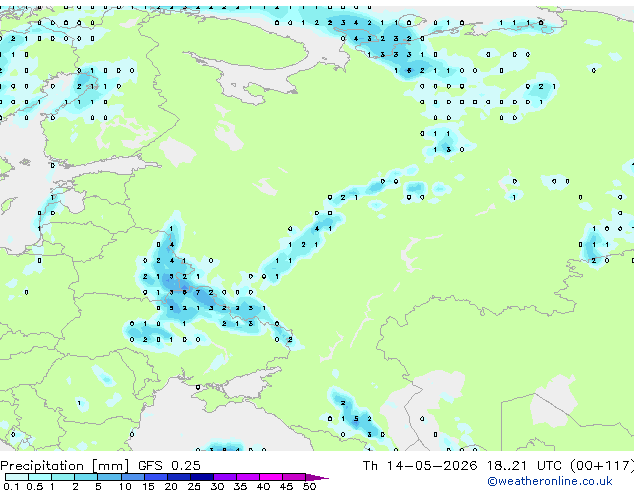The height and width of the screenshot is (490, 634).
Task: Select the 25 to 30 mm navy swatch
Action: coord(201,477)
